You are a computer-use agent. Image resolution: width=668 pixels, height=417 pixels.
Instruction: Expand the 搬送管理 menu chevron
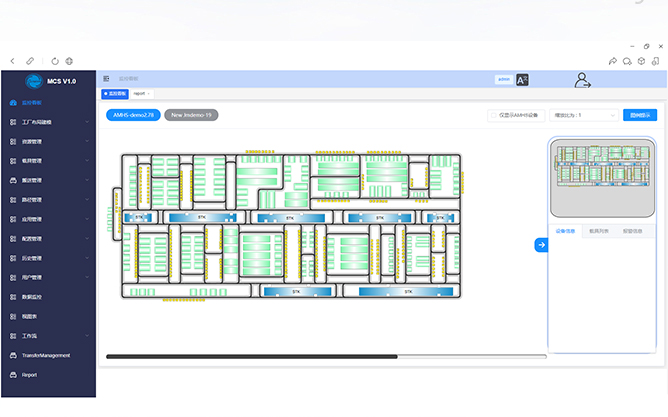tap(87, 180)
